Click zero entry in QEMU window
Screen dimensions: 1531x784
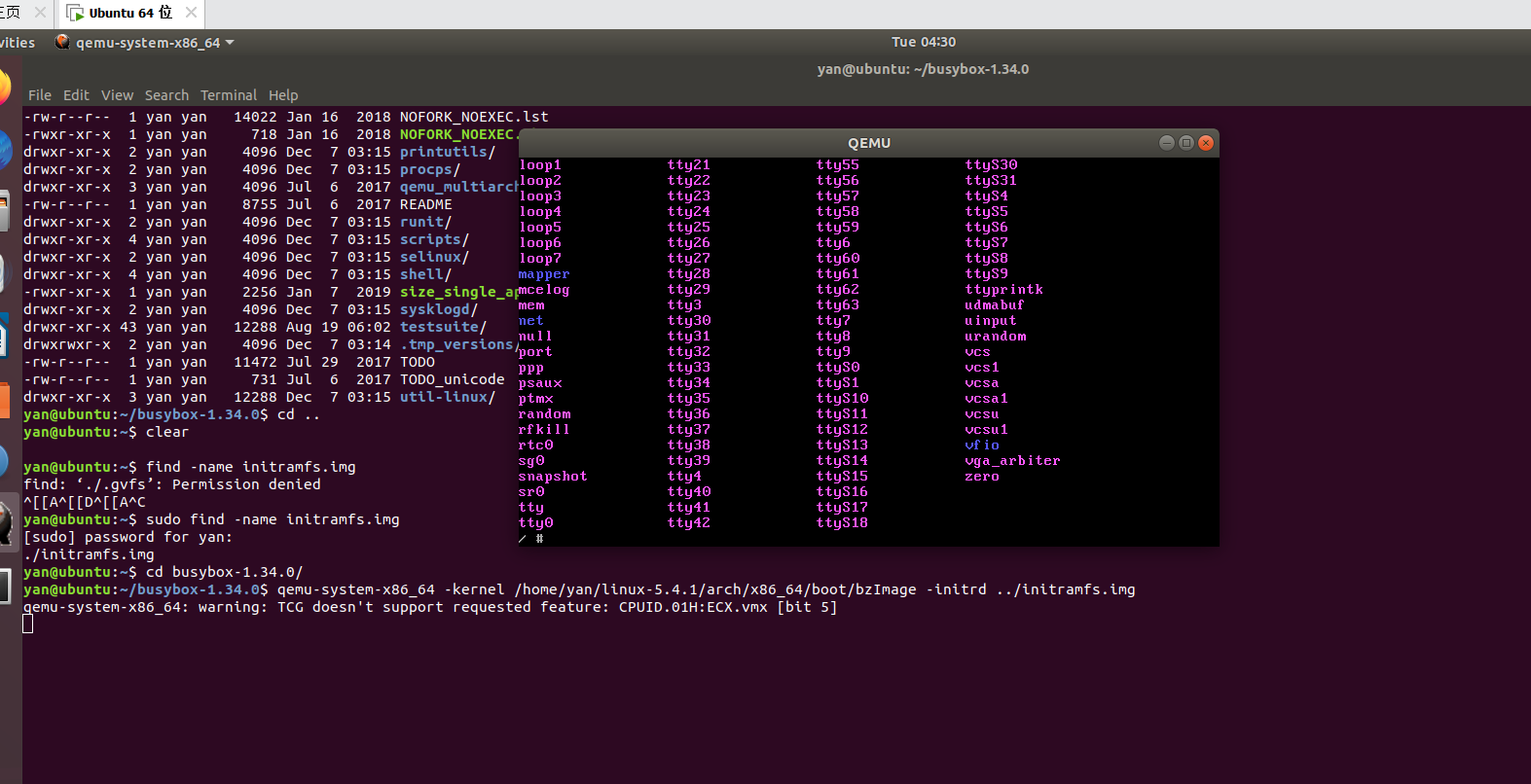pos(982,476)
